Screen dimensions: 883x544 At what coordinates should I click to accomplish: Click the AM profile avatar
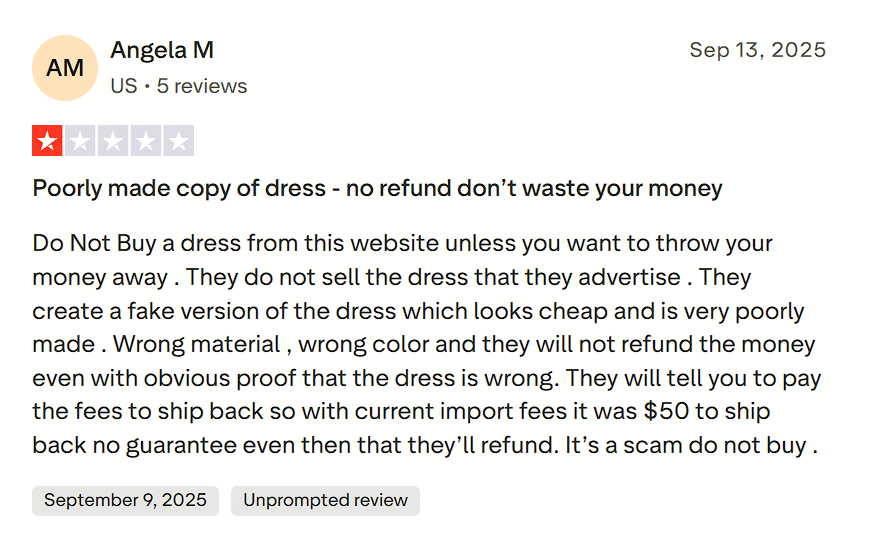[65, 68]
